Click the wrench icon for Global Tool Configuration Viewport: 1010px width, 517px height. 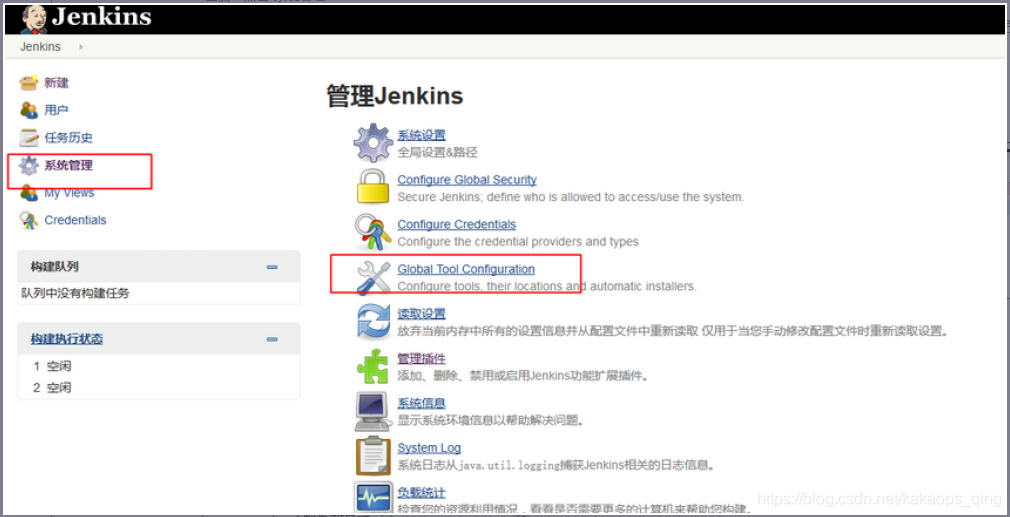pyautogui.click(x=373, y=277)
